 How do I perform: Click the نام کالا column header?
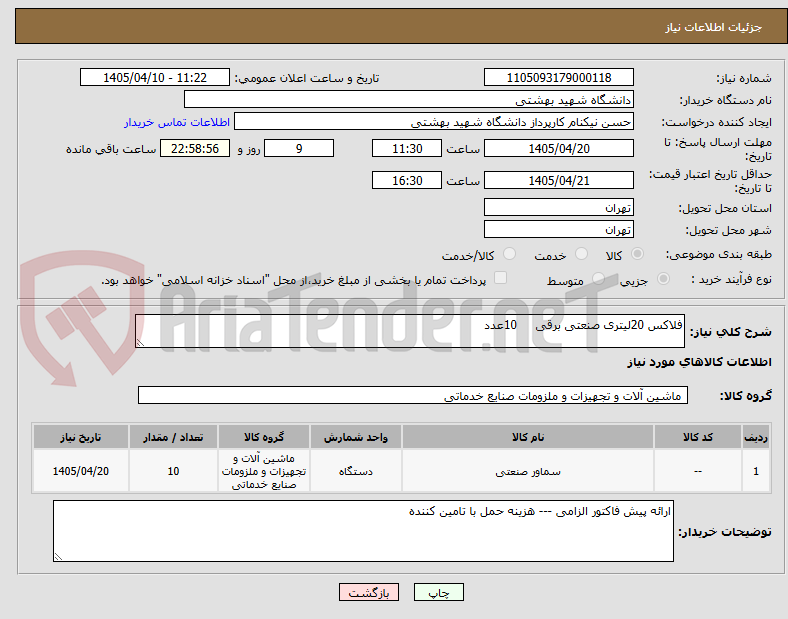click(528, 437)
